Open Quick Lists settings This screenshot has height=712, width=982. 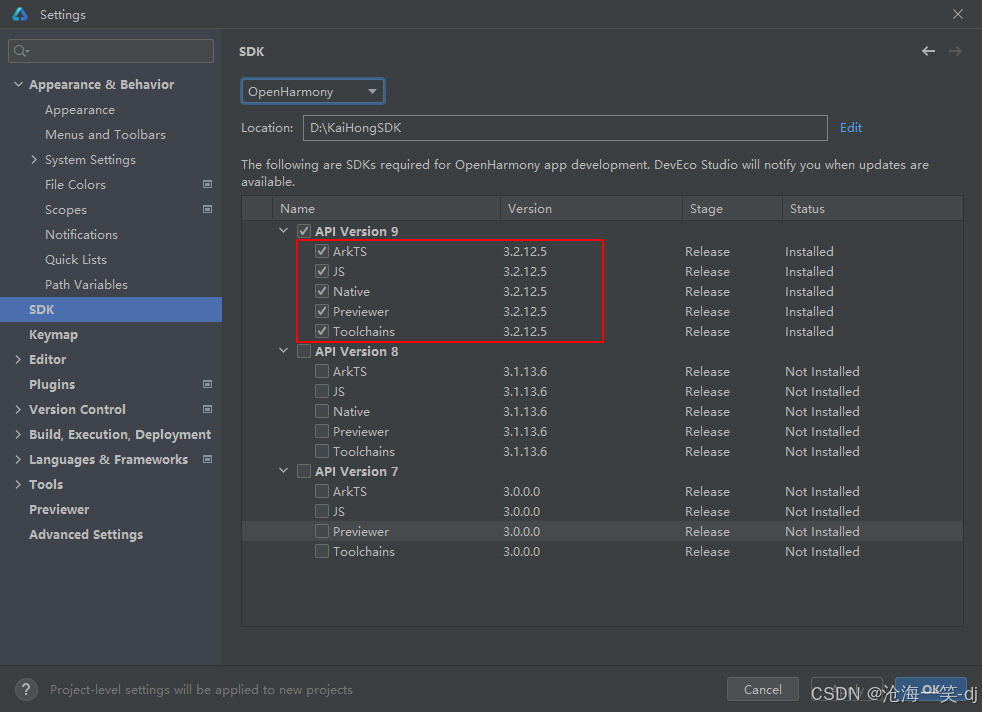pyautogui.click(x=76, y=260)
